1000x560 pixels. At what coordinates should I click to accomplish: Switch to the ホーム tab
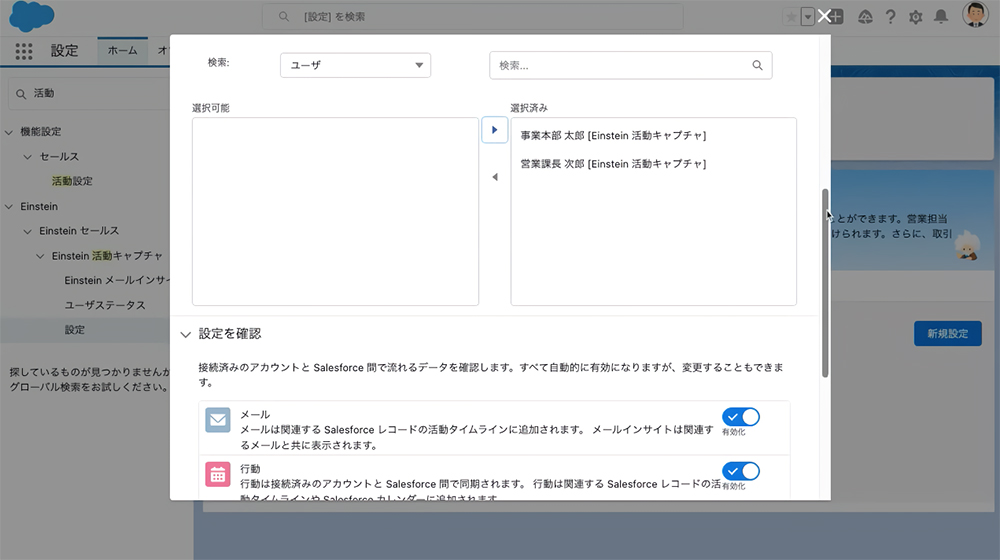pyautogui.click(x=122, y=51)
